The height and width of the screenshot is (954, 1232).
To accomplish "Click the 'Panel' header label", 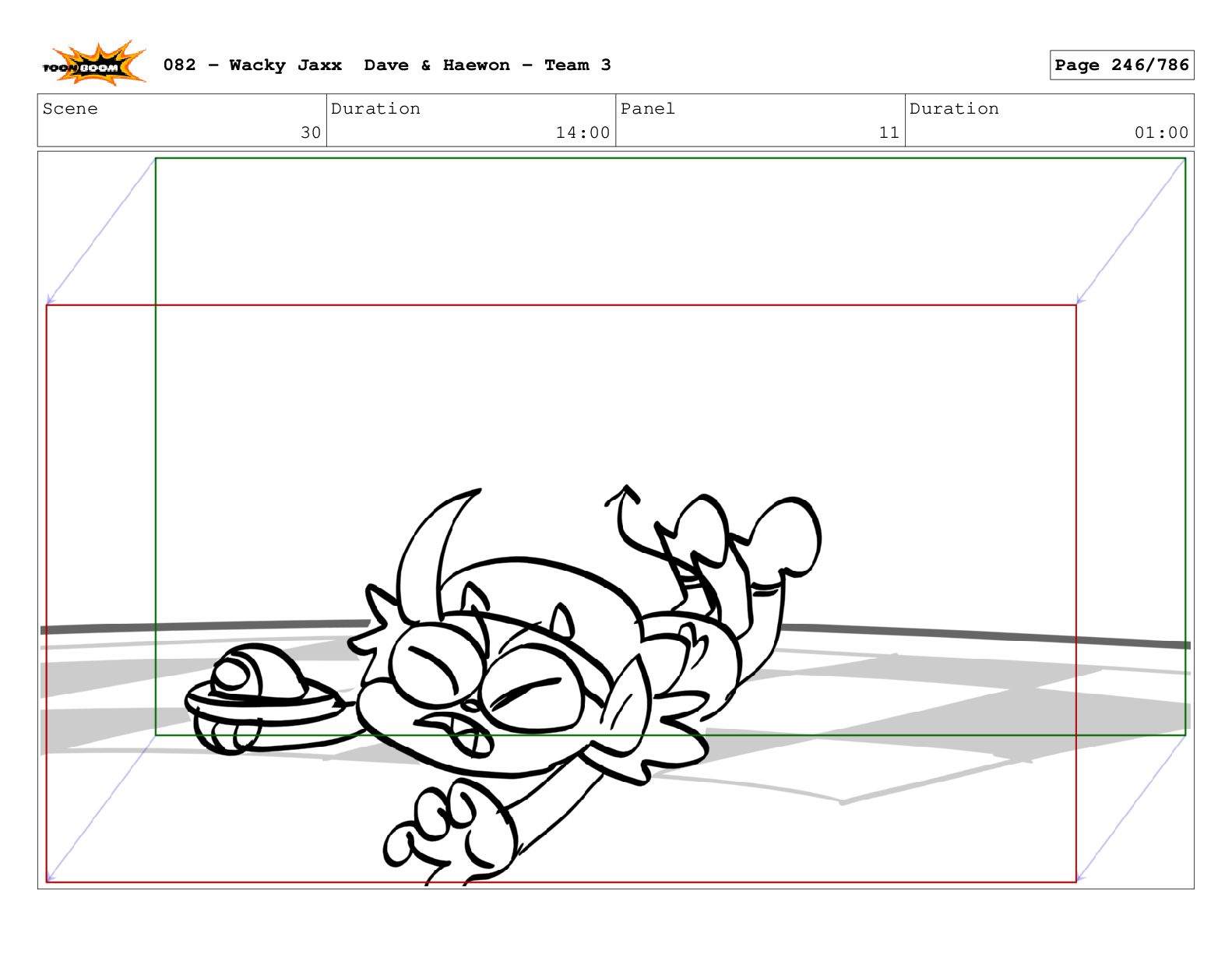I will (x=648, y=109).
